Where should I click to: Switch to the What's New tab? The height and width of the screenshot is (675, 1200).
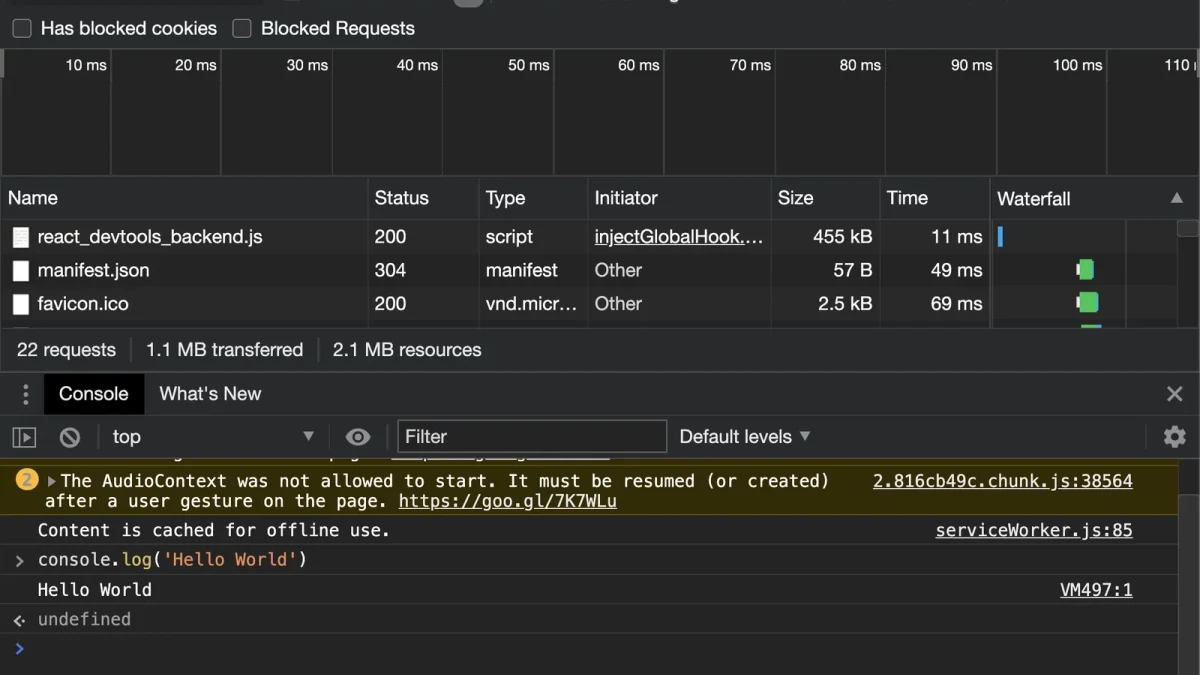point(210,394)
